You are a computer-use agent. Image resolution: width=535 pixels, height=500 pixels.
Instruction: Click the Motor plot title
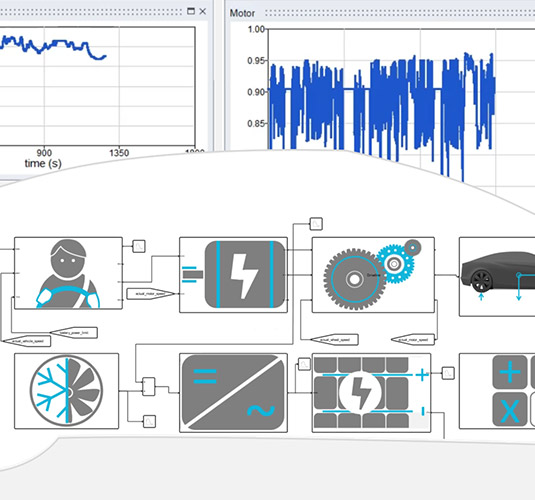pos(242,13)
